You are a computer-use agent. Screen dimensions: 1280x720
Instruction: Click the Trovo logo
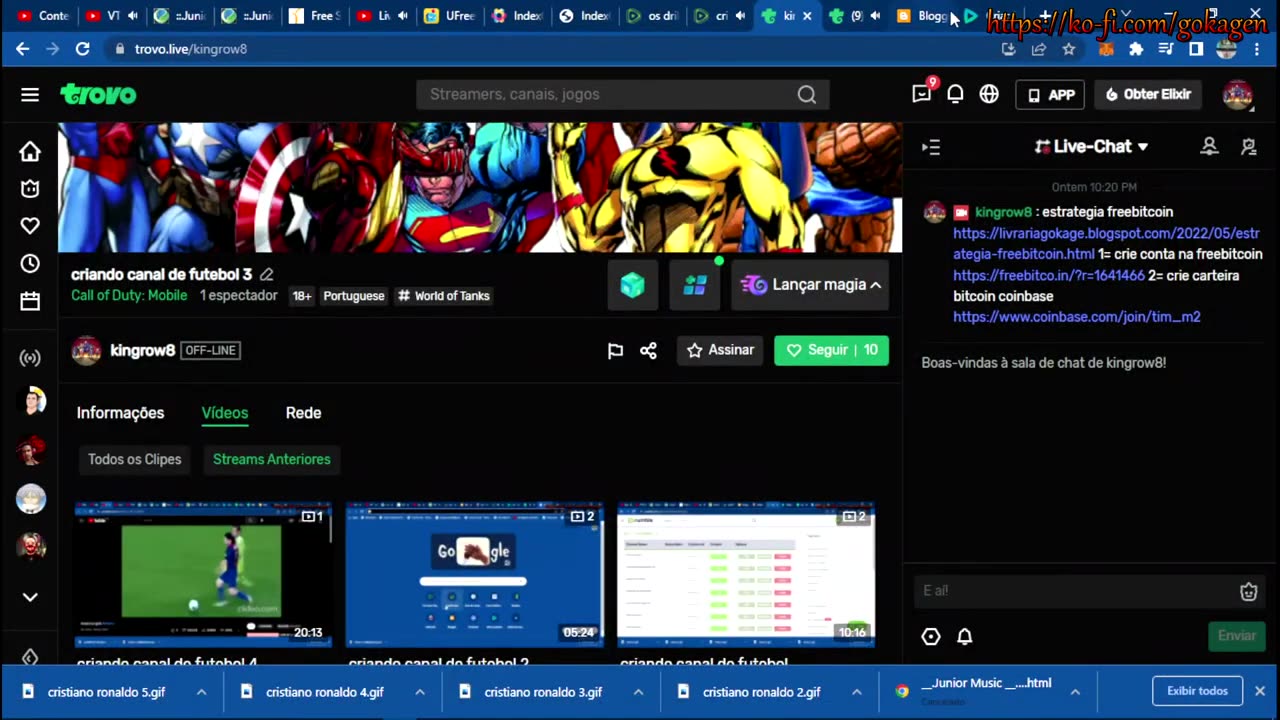pyautogui.click(x=98, y=94)
